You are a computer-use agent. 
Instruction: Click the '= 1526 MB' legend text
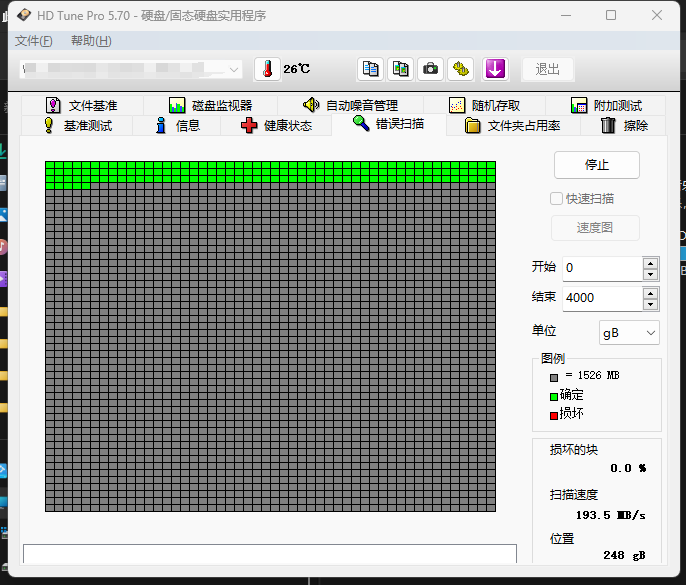(592, 375)
